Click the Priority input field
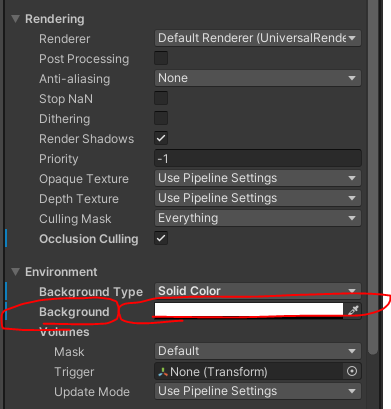Viewport: 391px width, 409px height. pos(258,158)
